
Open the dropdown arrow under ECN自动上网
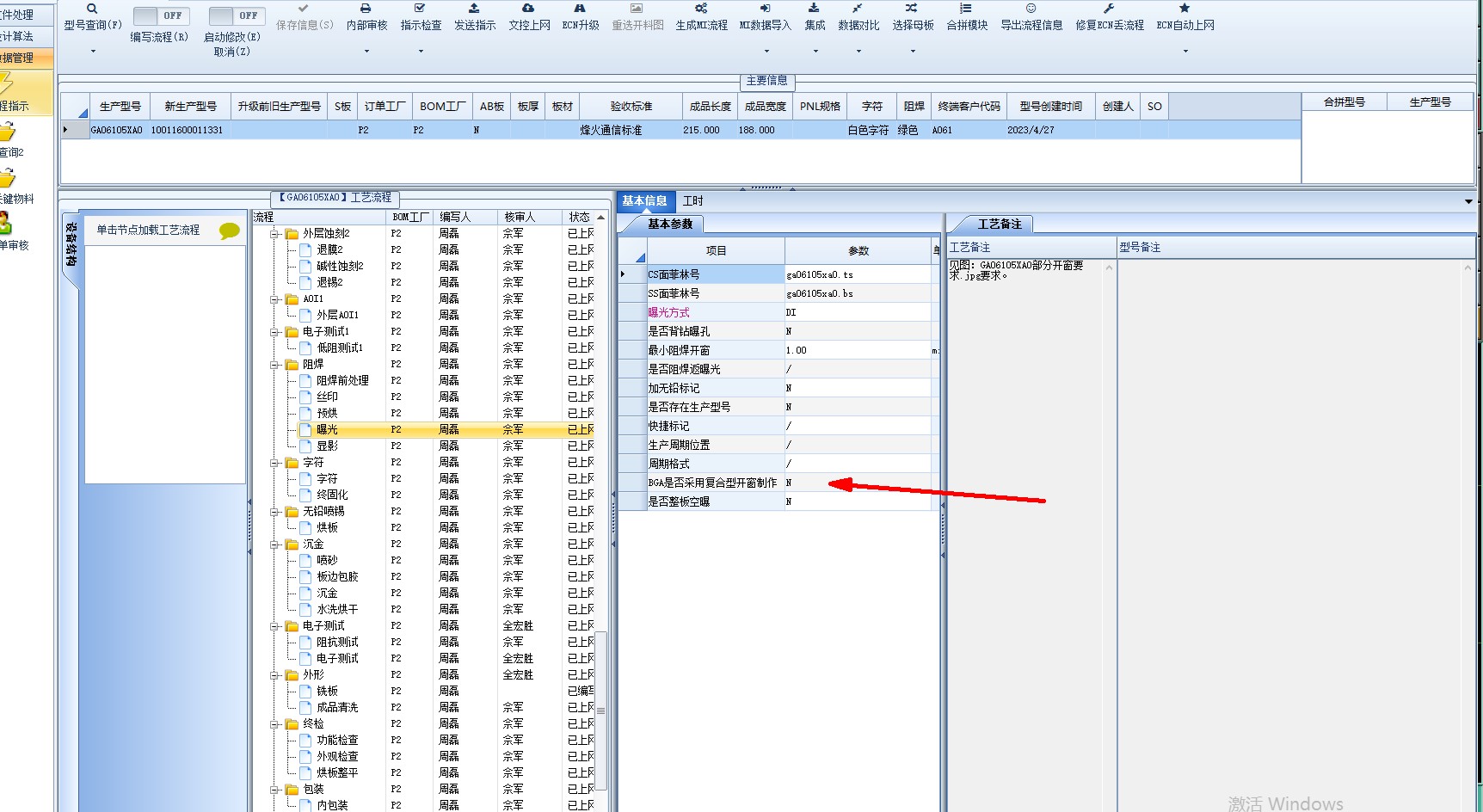click(x=1185, y=51)
